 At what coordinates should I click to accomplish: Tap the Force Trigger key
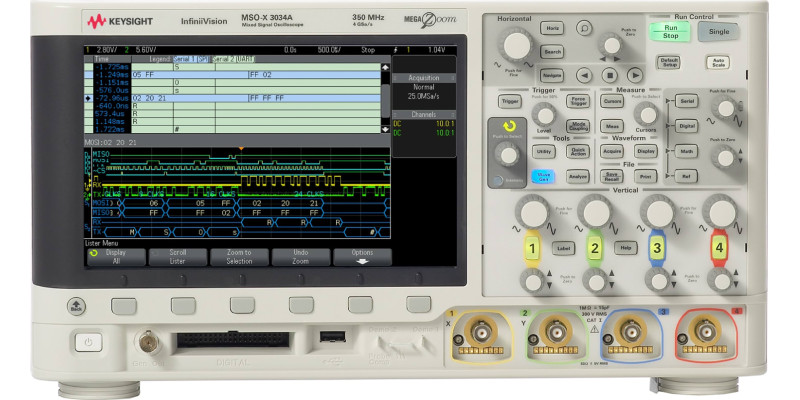pos(578,101)
